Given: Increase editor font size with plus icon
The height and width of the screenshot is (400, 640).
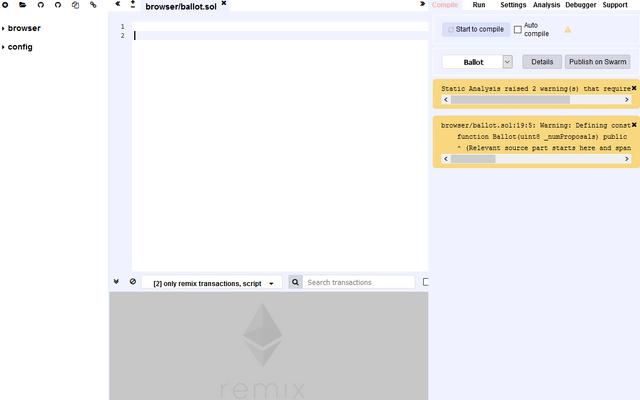Looking at the screenshot, I should [x=133, y=2].
